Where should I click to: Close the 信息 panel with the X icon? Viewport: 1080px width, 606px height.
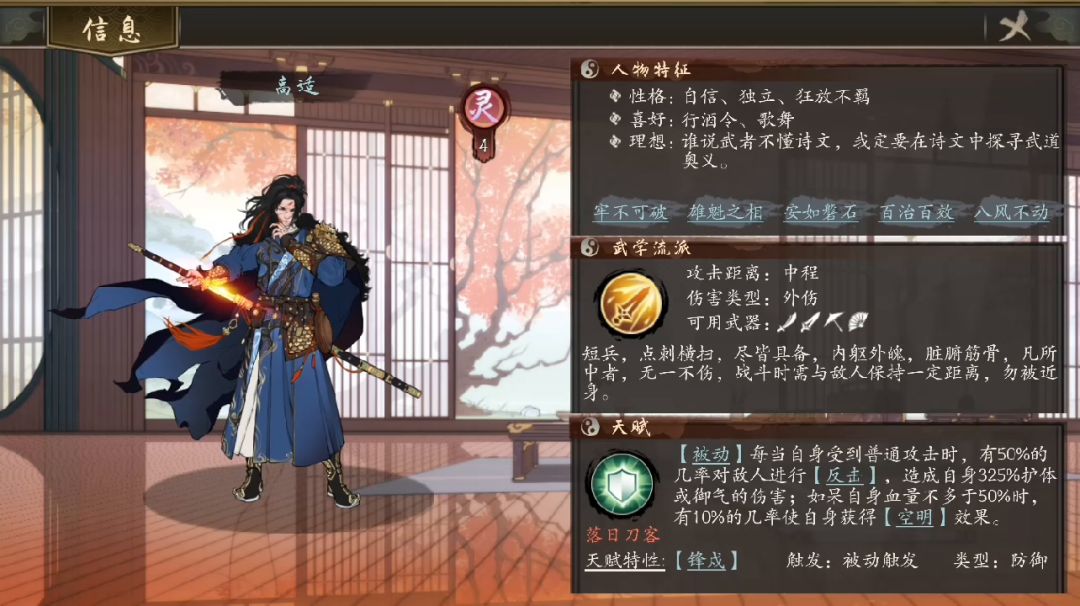point(1015,26)
